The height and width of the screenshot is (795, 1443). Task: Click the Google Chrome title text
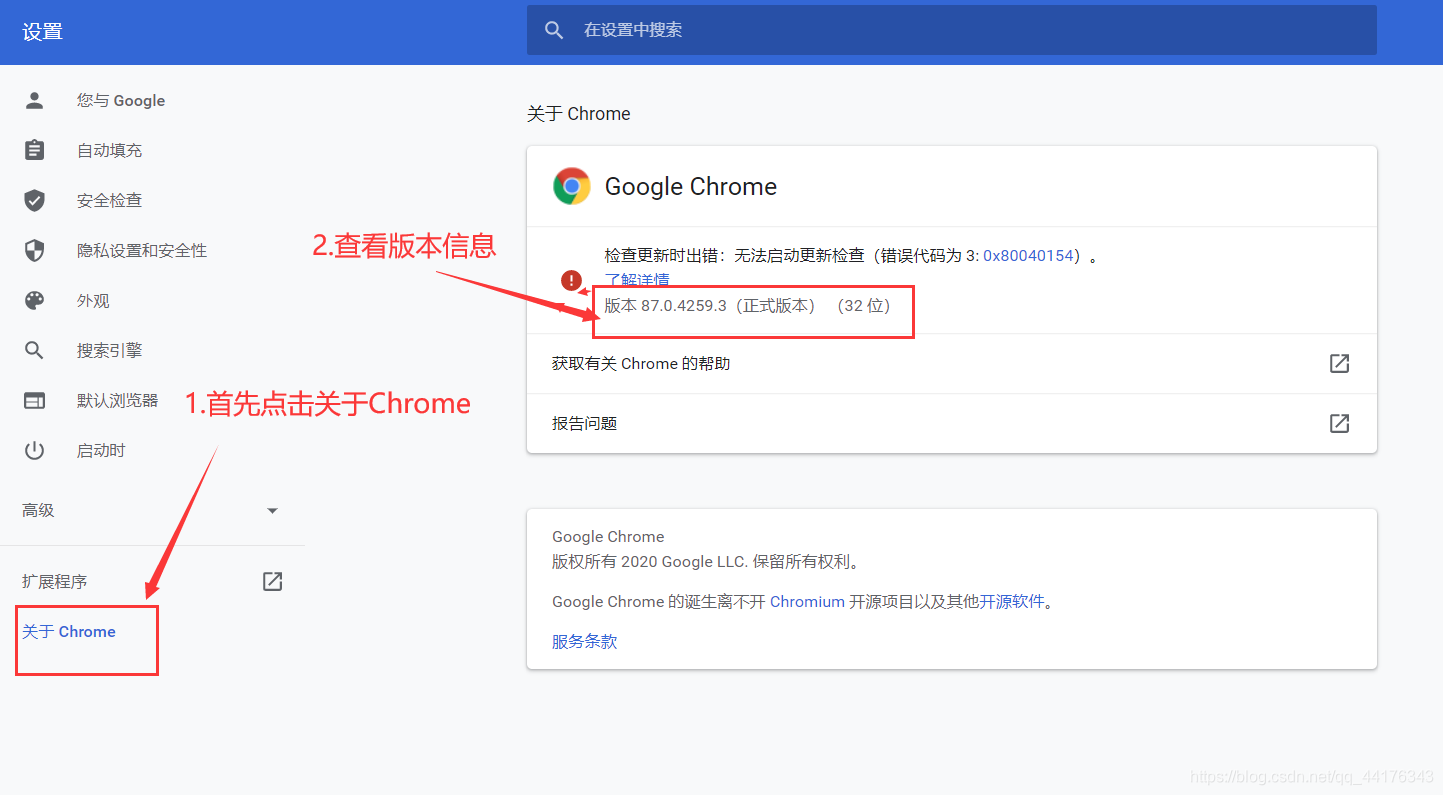[691, 187]
